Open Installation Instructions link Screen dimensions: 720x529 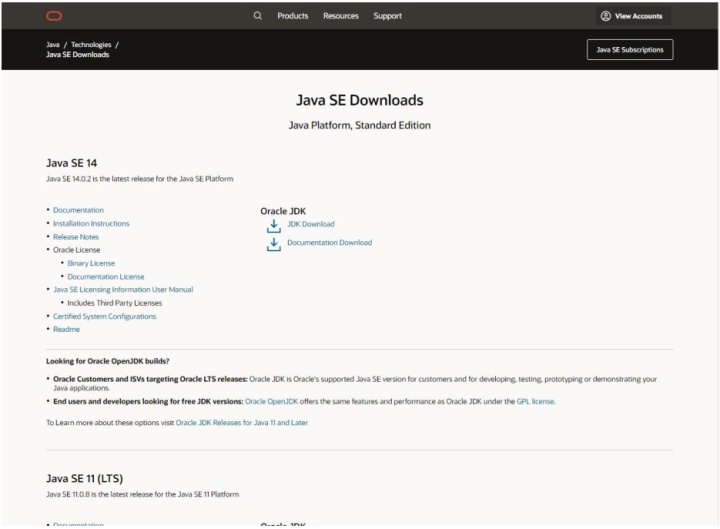[91, 223]
